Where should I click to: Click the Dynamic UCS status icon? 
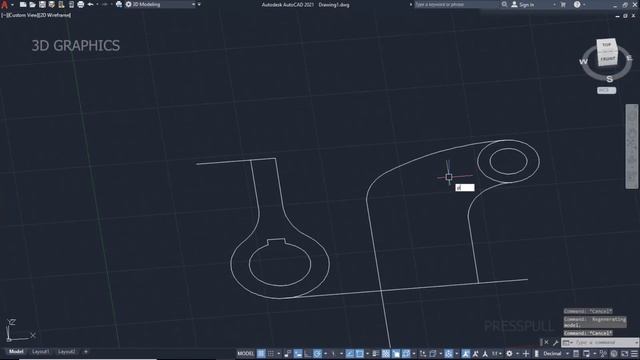(x=423, y=353)
